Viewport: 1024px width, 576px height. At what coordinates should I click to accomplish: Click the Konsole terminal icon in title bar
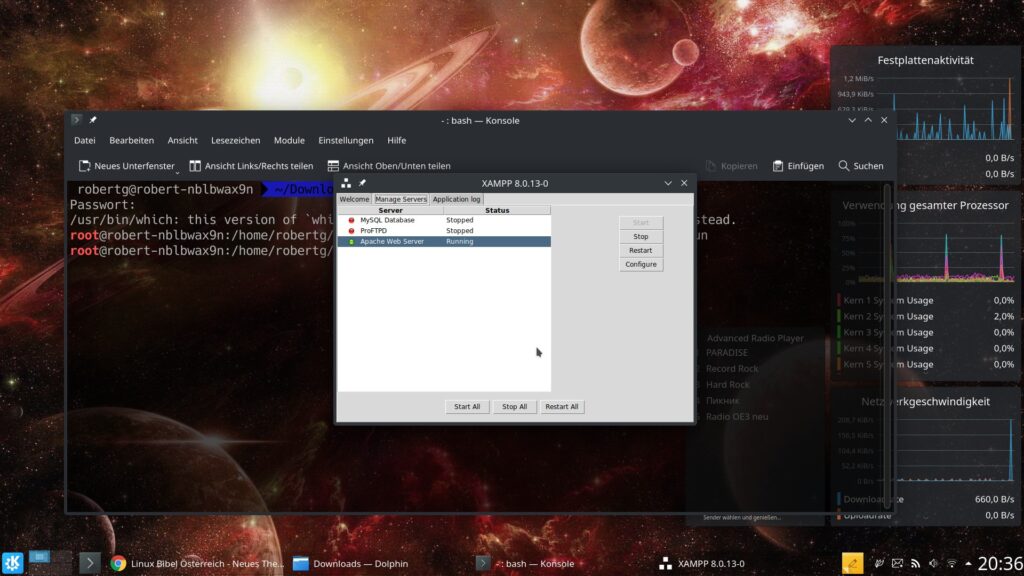point(76,120)
